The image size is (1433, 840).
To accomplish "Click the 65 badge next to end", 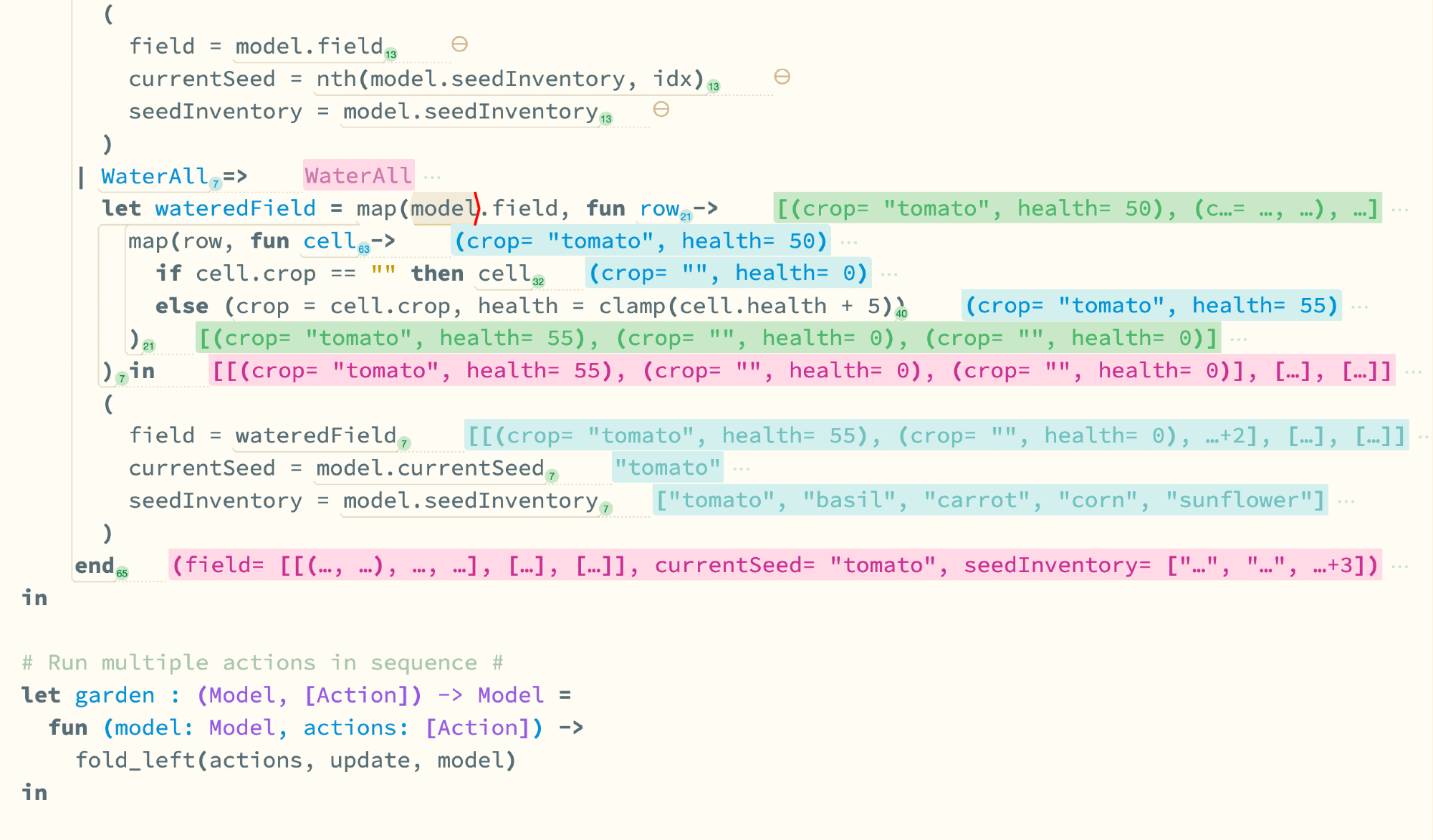I will 123,573.
